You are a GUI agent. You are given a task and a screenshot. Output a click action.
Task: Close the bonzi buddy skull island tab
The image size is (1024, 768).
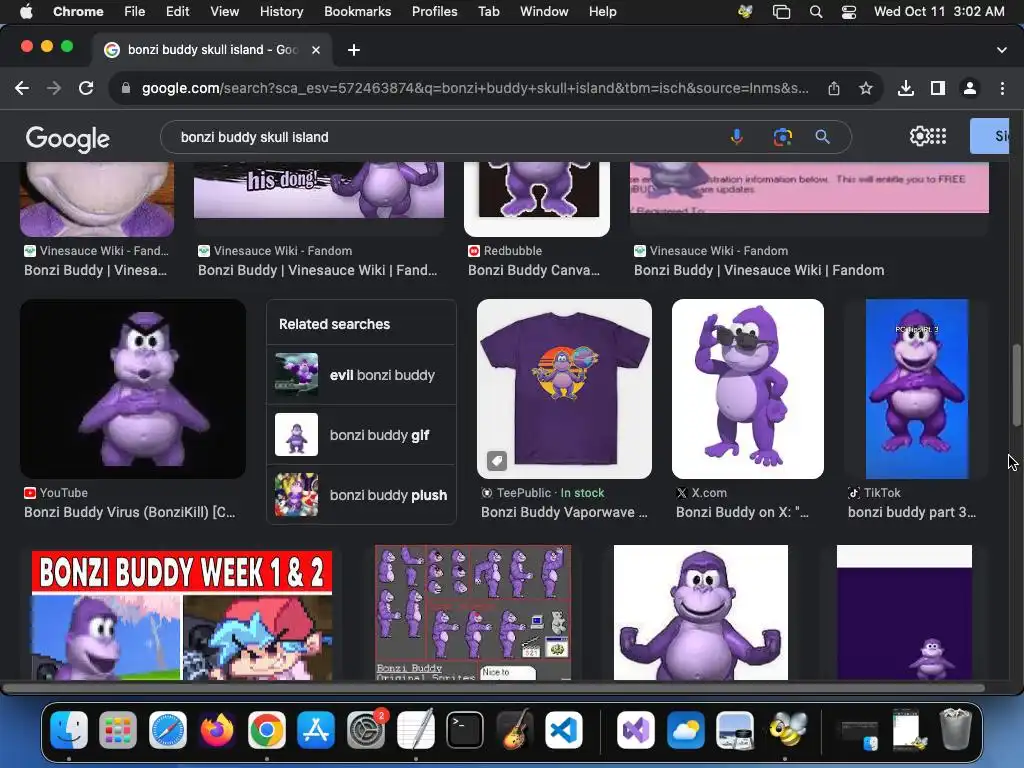316,50
